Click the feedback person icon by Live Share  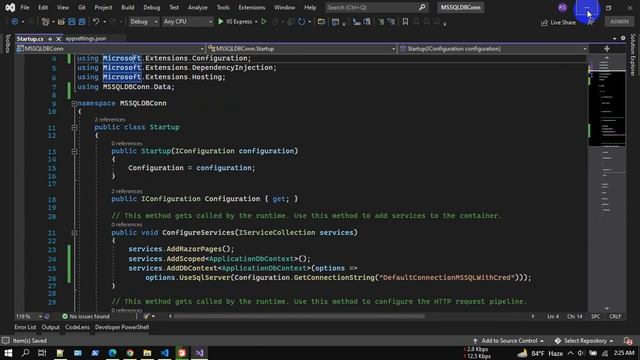(590, 22)
